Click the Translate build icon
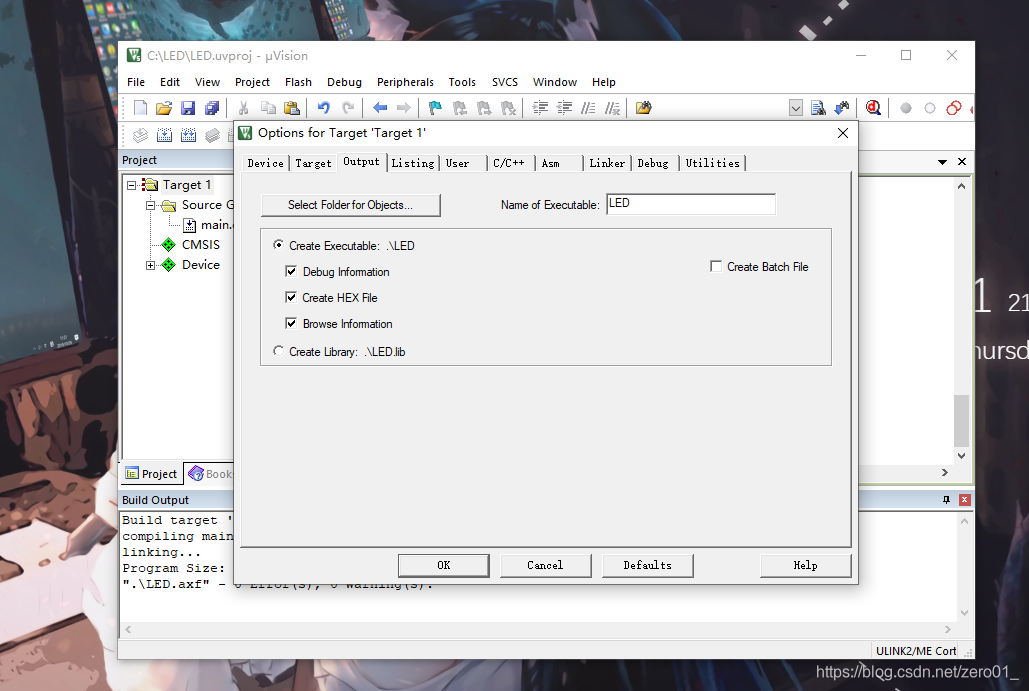 (140, 135)
